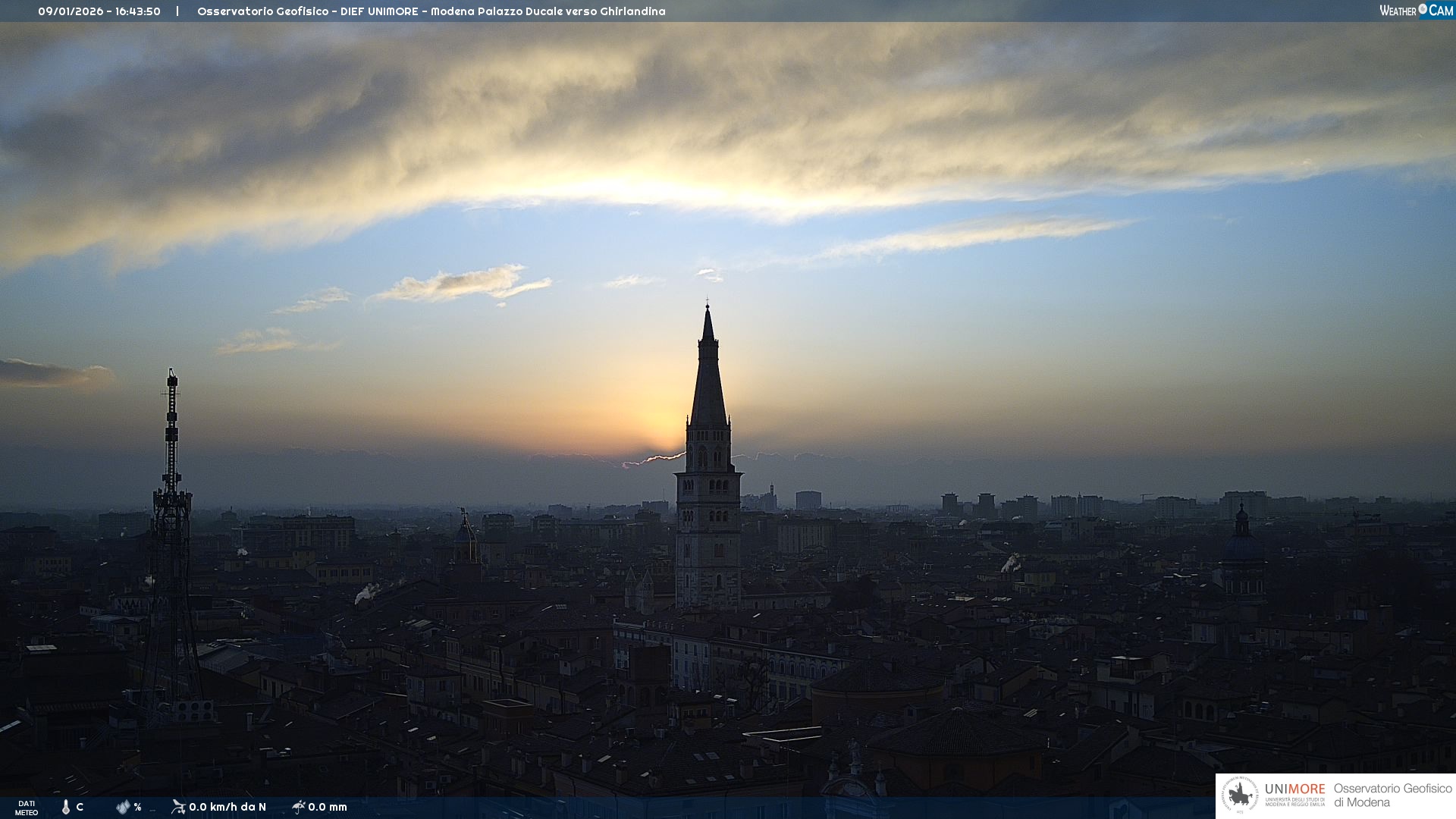Click the UNIMORE university seal emblem

1240,795
